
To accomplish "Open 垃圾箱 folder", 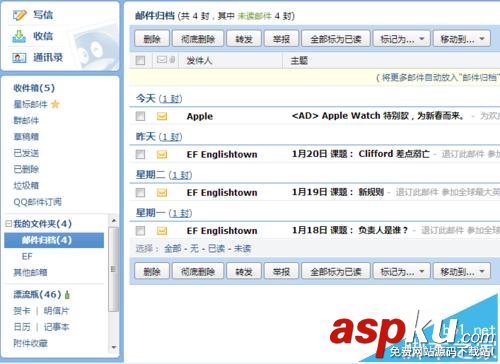I will 26,186.
